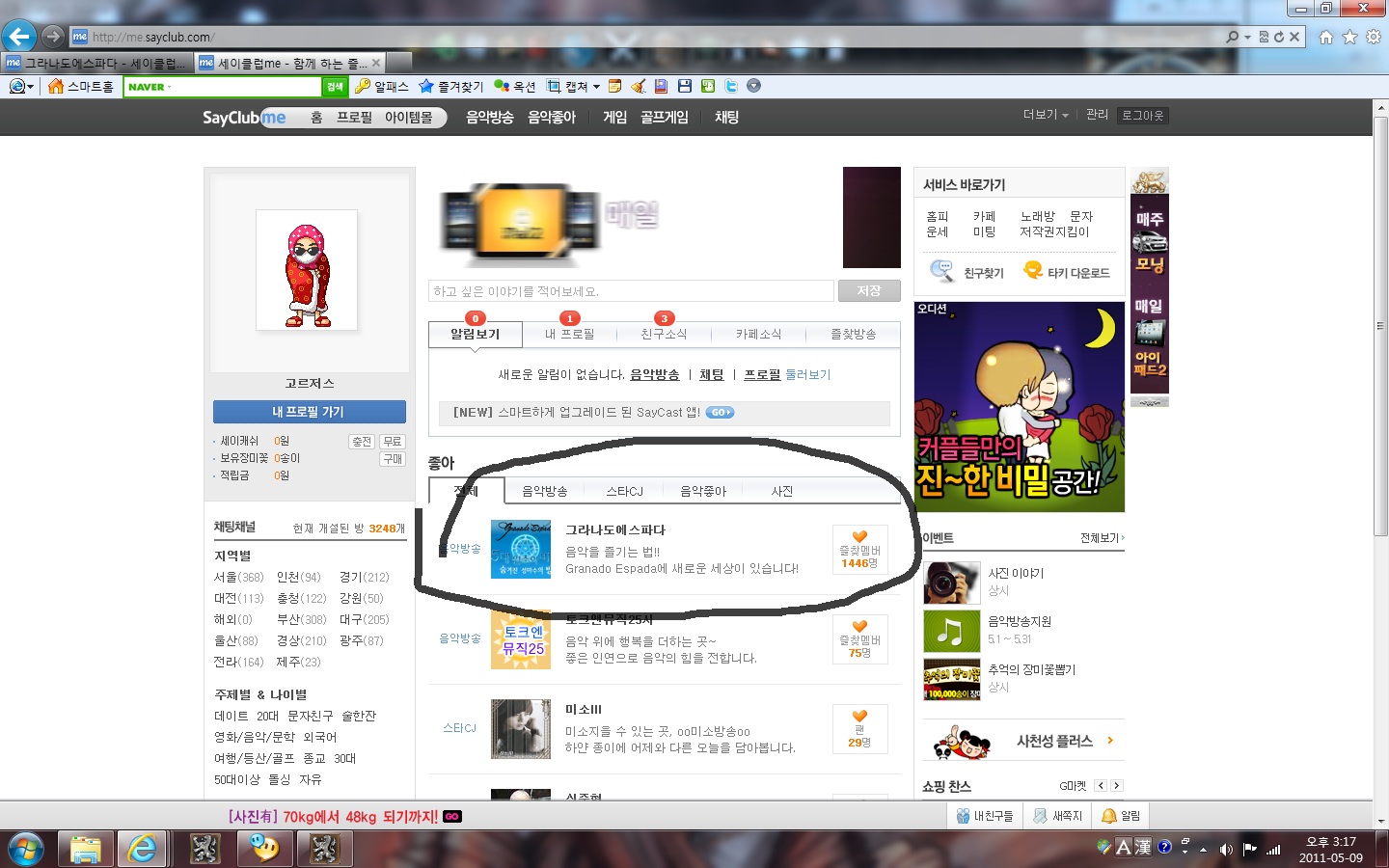The width and height of the screenshot is (1389, 868).
Task: Open the 그라나도에스파다 broadcast link
Action: pyautogui.click(x=615, y=529)
